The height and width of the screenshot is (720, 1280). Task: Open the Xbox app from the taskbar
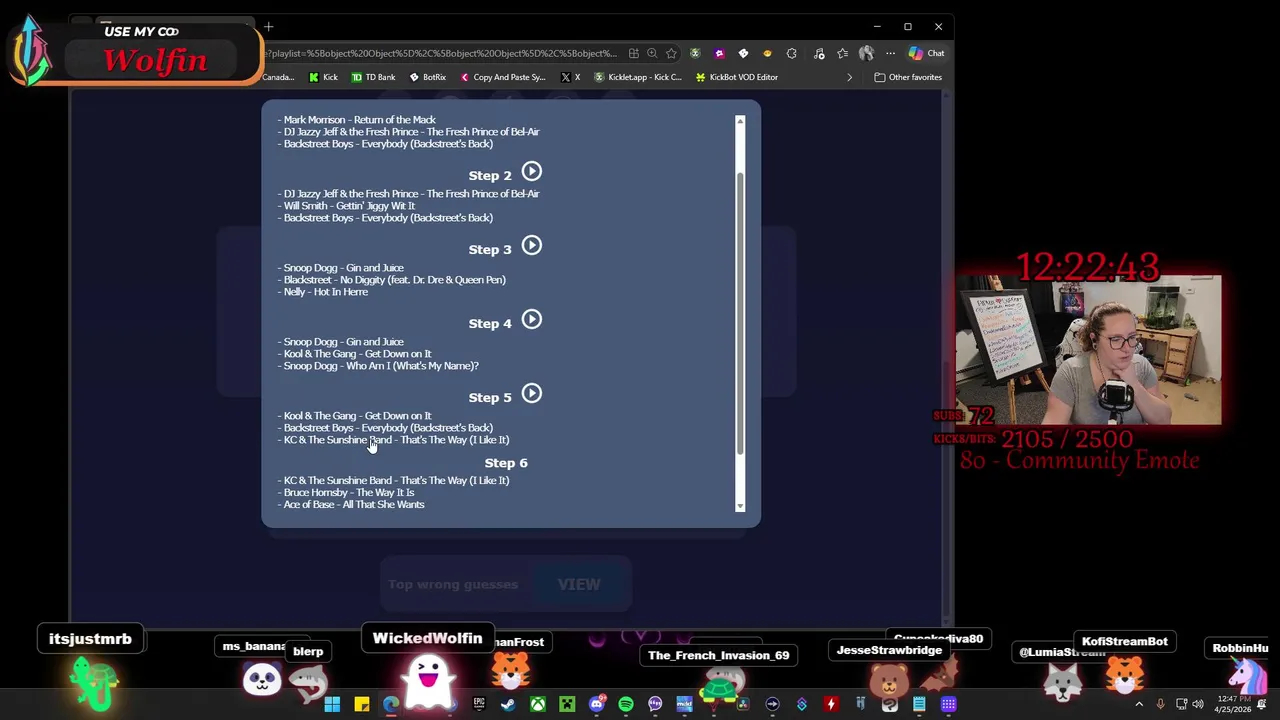point(538,704)
